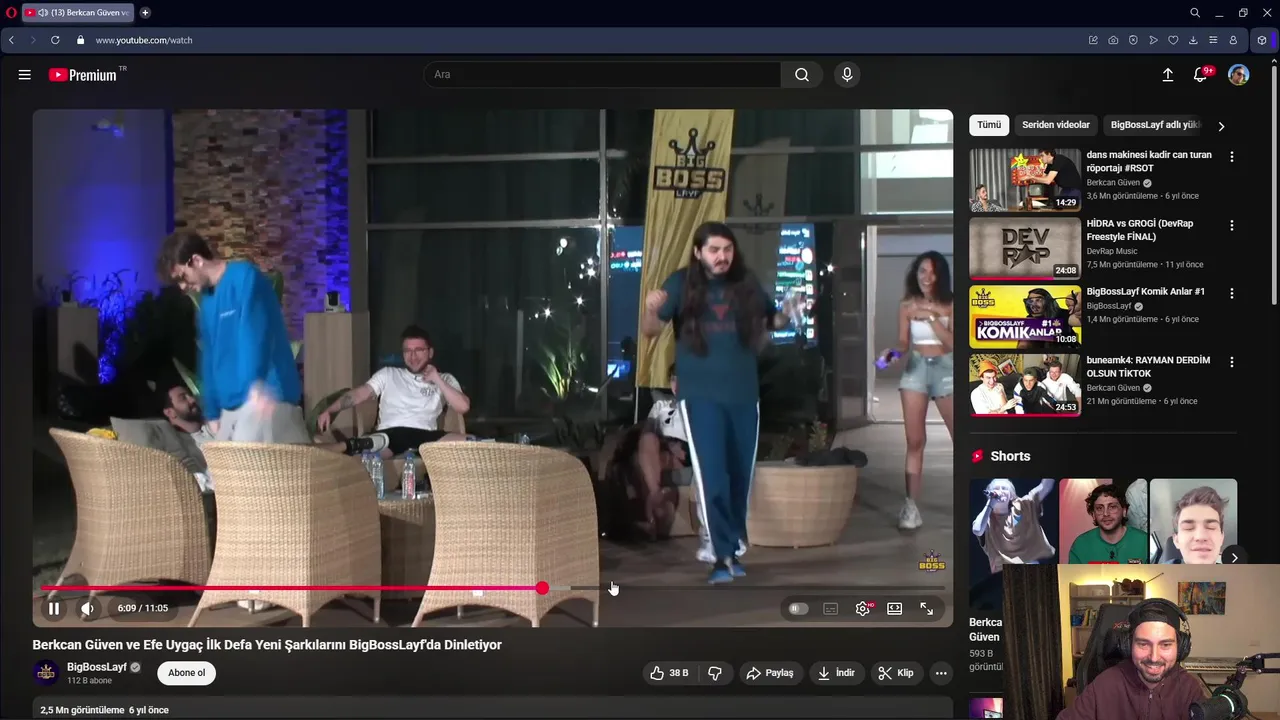
Task: Enter full screen mode
Action: [x=927, y=608]
